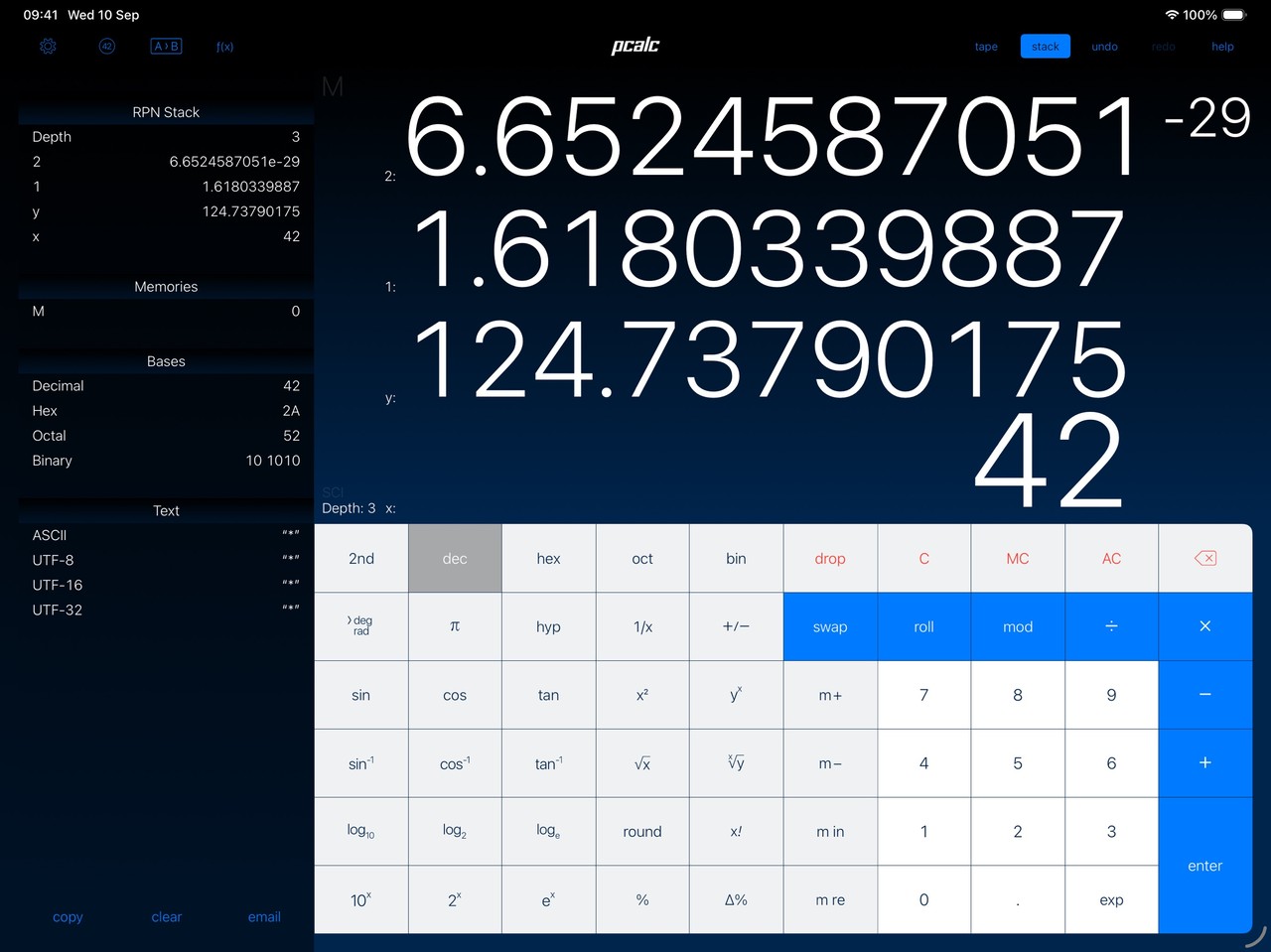1271x952 pixels.
Task: Switch to hex number base
Action: [548, 558]
